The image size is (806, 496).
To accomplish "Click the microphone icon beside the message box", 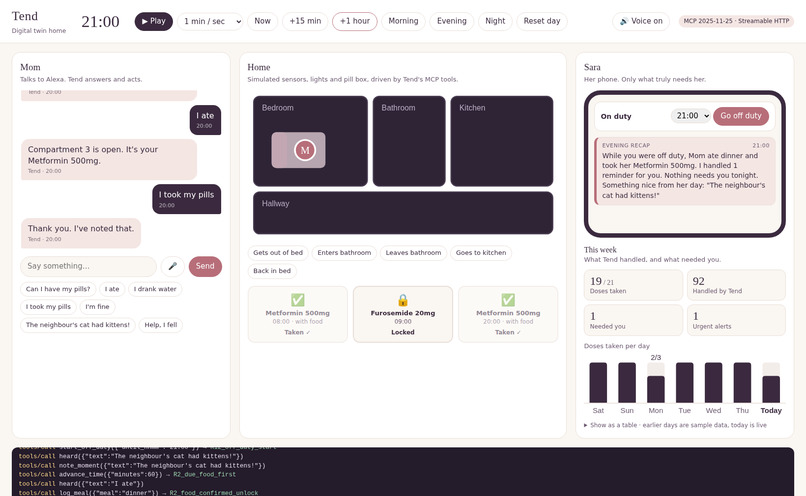I will click(x=173, y=266).
